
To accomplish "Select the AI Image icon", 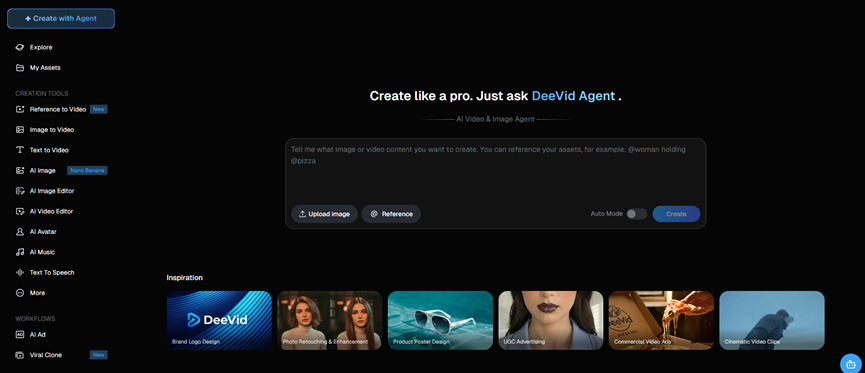I will tap(20, 170).
